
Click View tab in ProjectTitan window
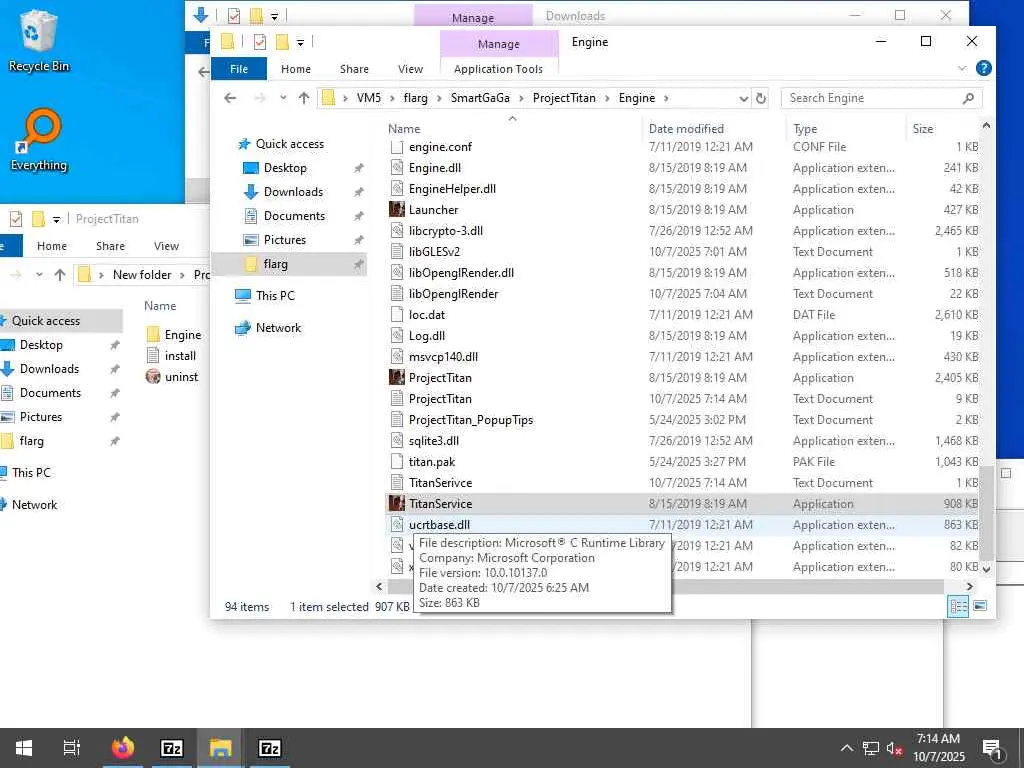167,246
